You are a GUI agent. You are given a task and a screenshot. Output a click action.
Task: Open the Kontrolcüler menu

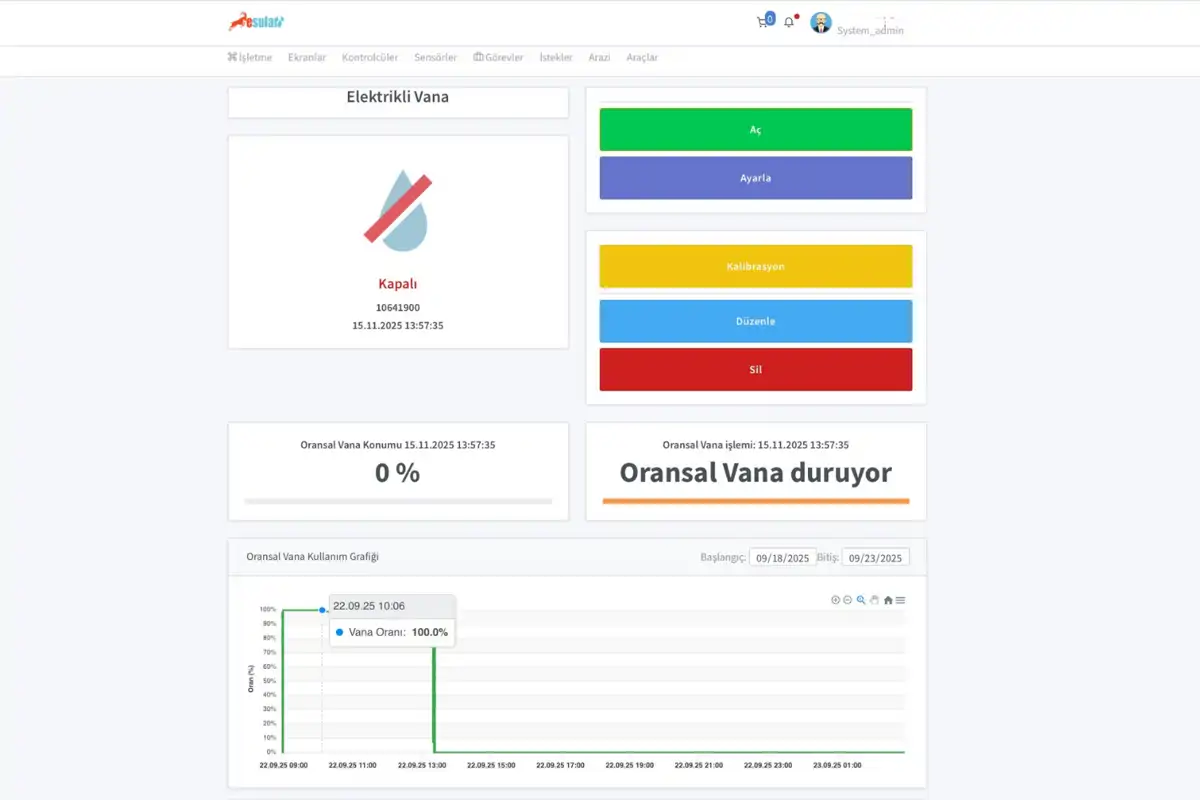point(371,58)
